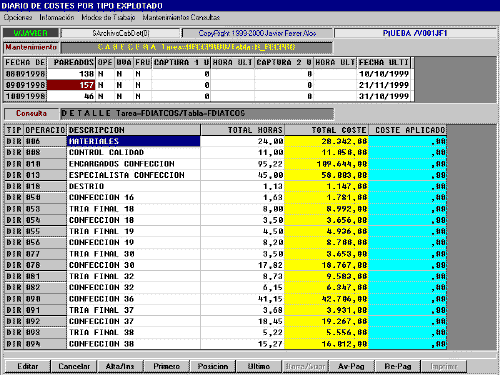Click the COSTE APLICADO column header
500x375 pixels.
407,130
